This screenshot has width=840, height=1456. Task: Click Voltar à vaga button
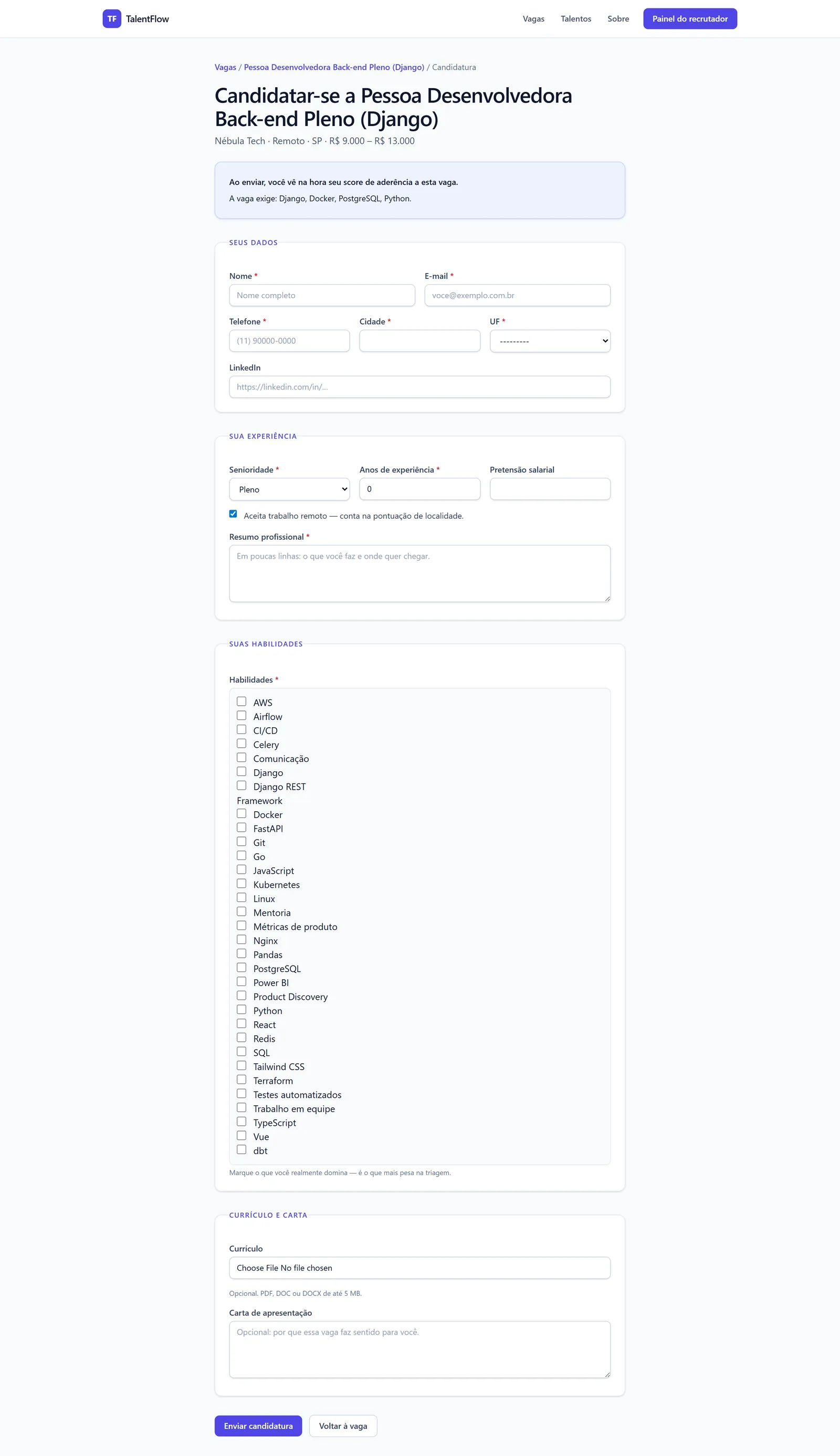tap(343, 1426)
